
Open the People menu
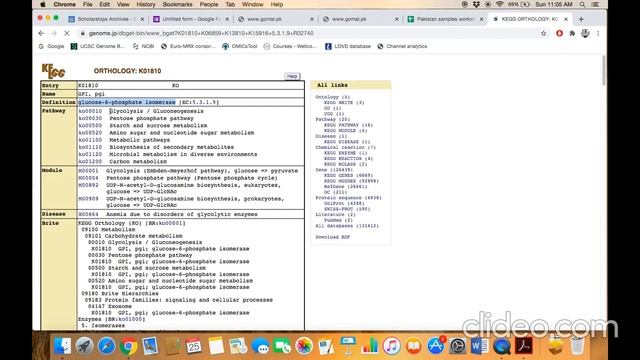tap(209, 4)
